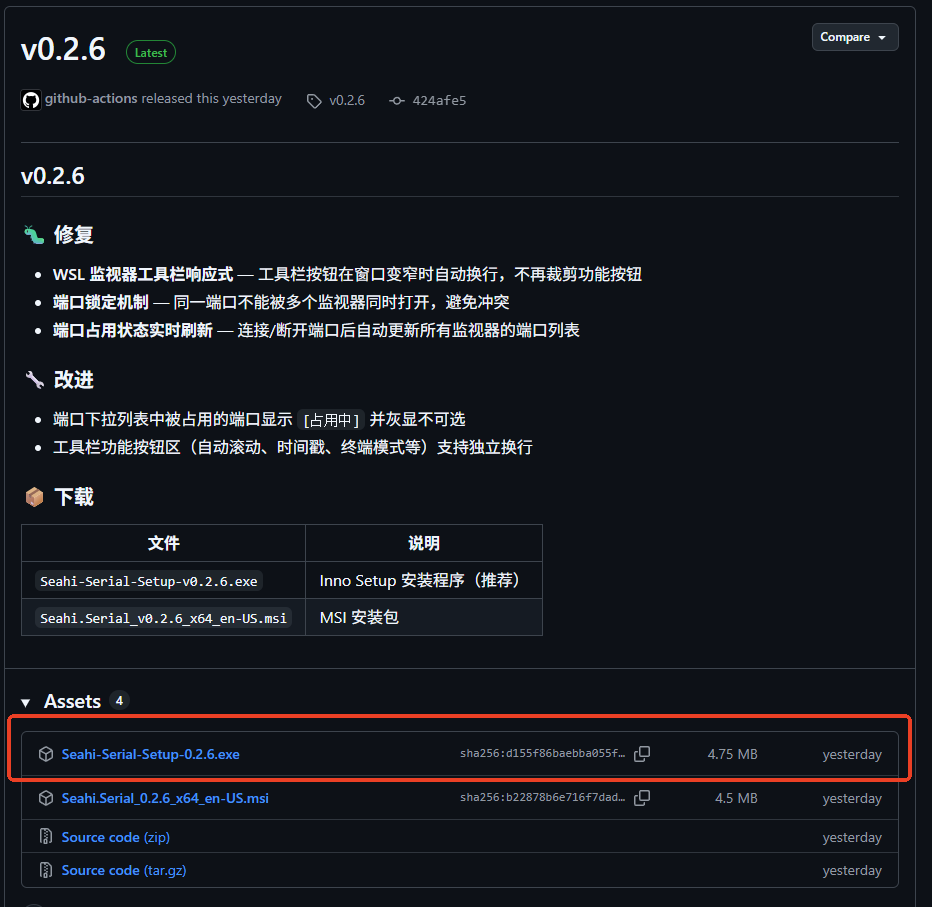Click the bug emoji beside 修复
The width and height of the screenshot is (932, 907).
(34, 235)
